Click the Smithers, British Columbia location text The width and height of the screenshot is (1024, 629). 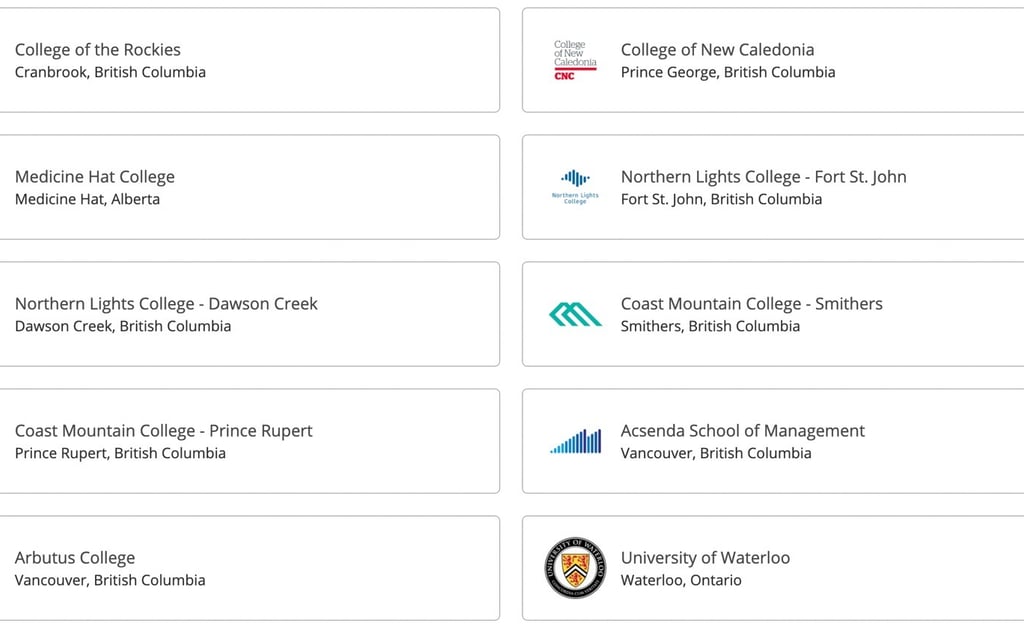tap(711, 326)
